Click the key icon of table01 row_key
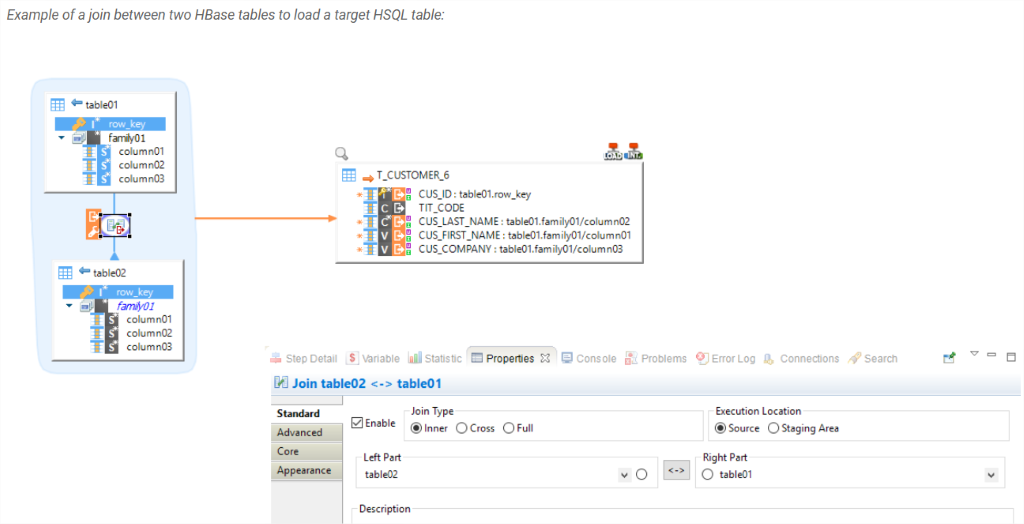 coord(79,123)
